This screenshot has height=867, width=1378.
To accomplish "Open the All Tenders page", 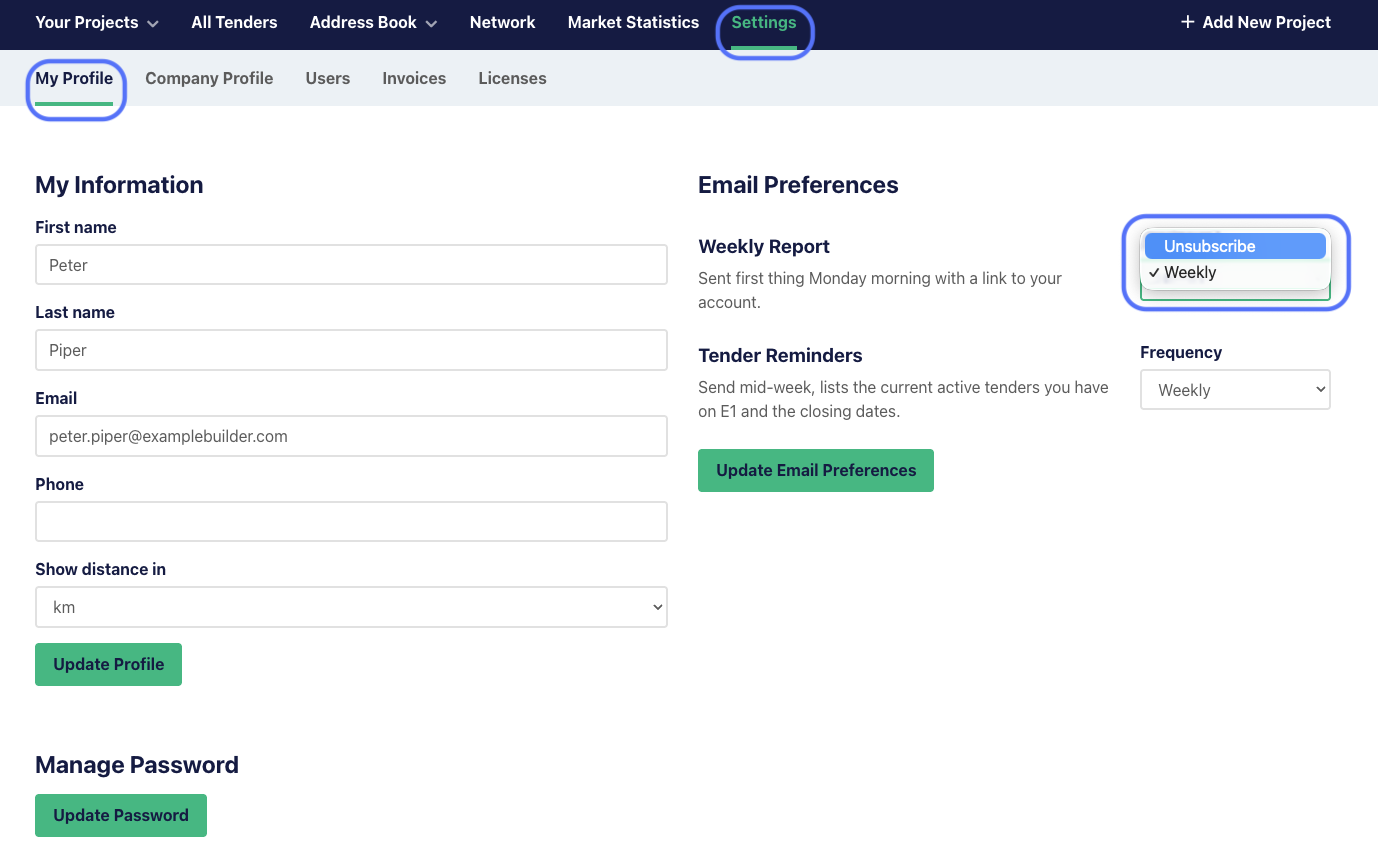I will pos(234,22).
